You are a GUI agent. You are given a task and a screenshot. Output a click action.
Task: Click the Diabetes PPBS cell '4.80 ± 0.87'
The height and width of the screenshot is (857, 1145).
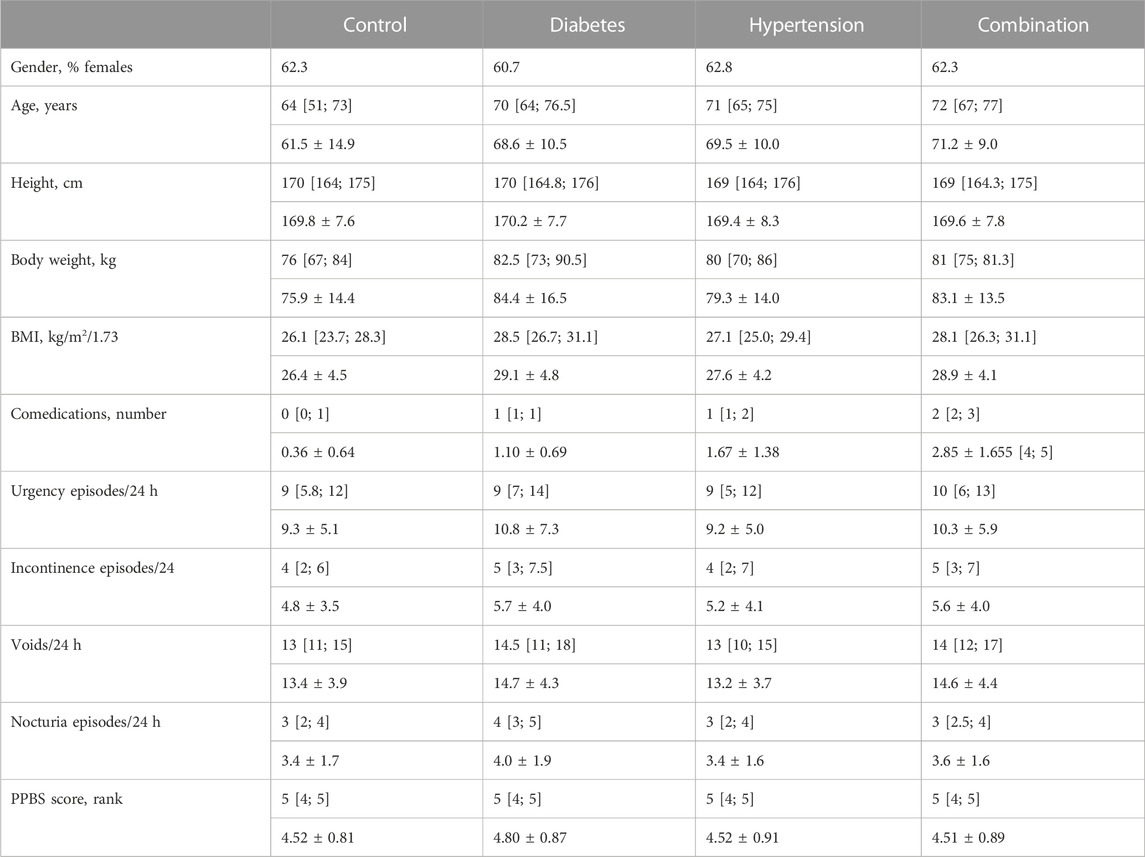coord(530,837)
